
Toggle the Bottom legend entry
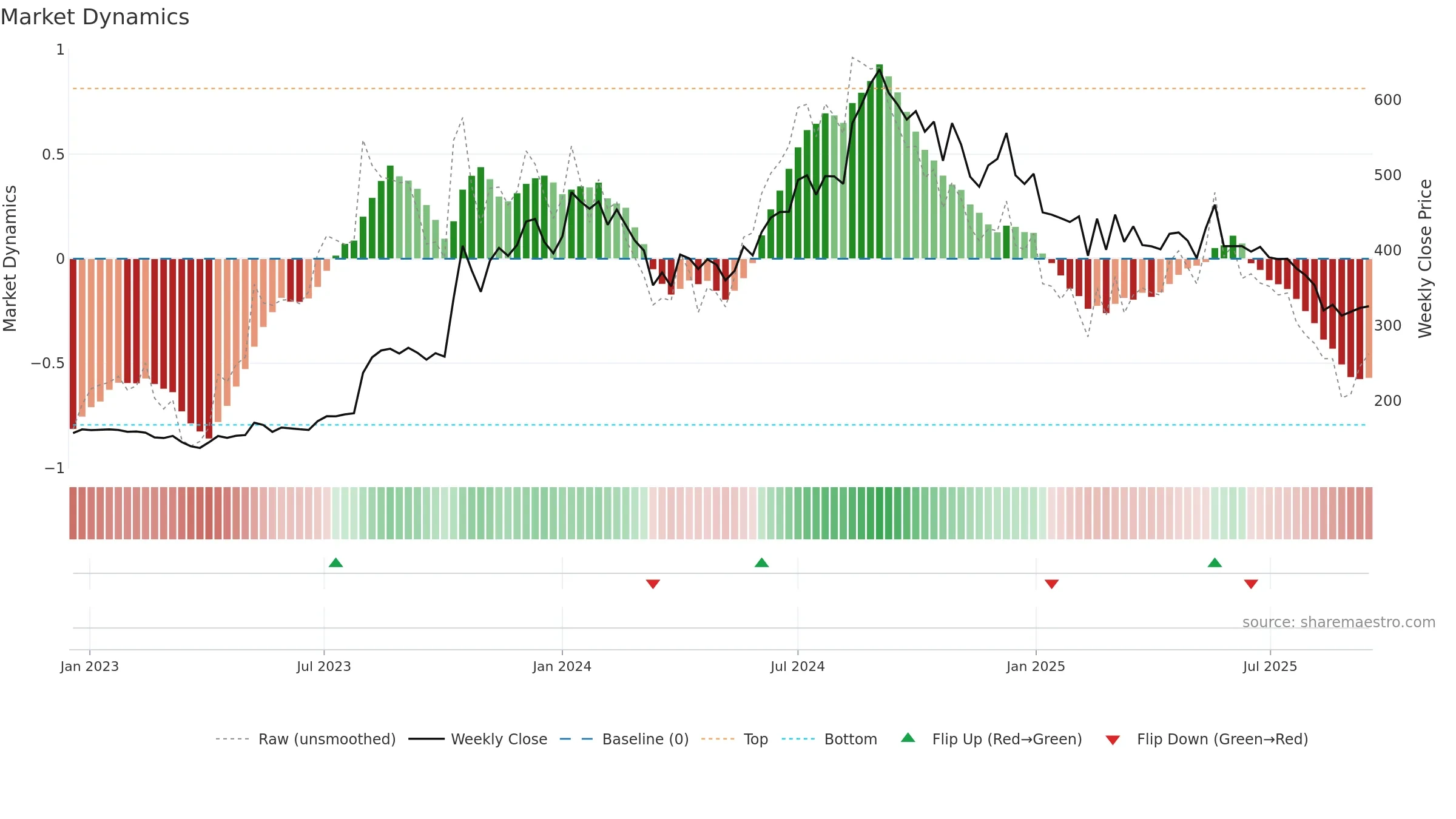click(x=829, y=739)
